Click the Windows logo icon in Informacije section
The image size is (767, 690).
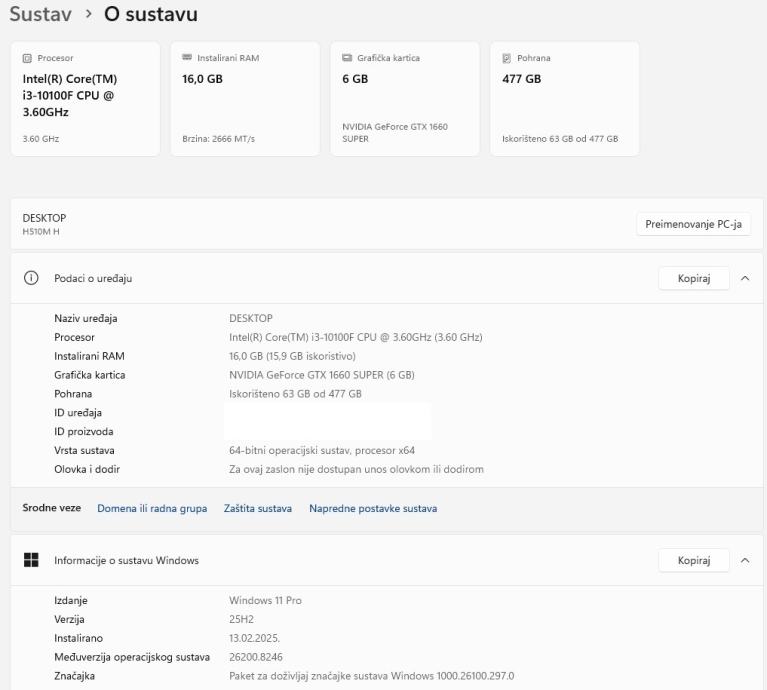coord(31,560)
